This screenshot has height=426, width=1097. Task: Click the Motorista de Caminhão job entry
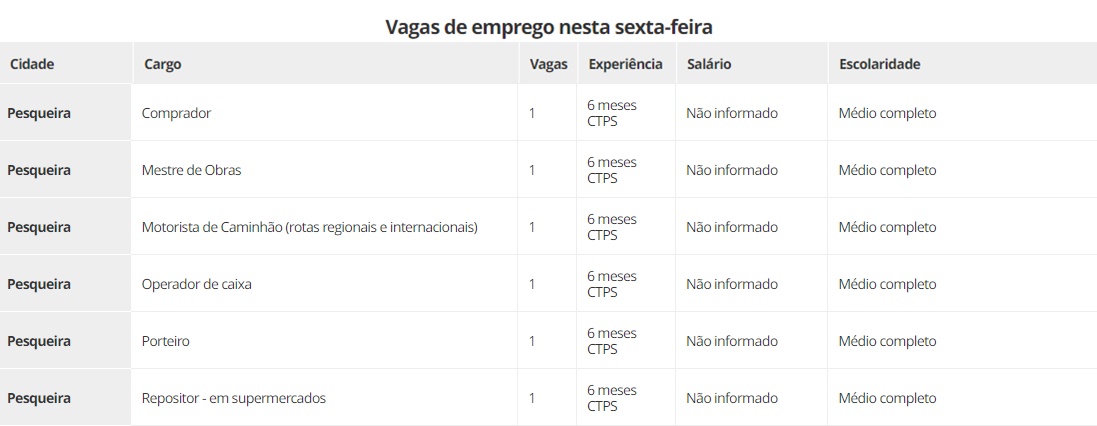point(309,227)
